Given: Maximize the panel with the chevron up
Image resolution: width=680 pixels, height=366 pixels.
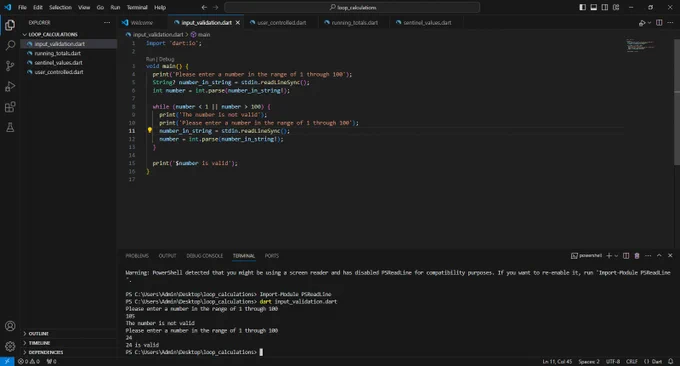Looking at the screenshot, I should pos(659,256).
